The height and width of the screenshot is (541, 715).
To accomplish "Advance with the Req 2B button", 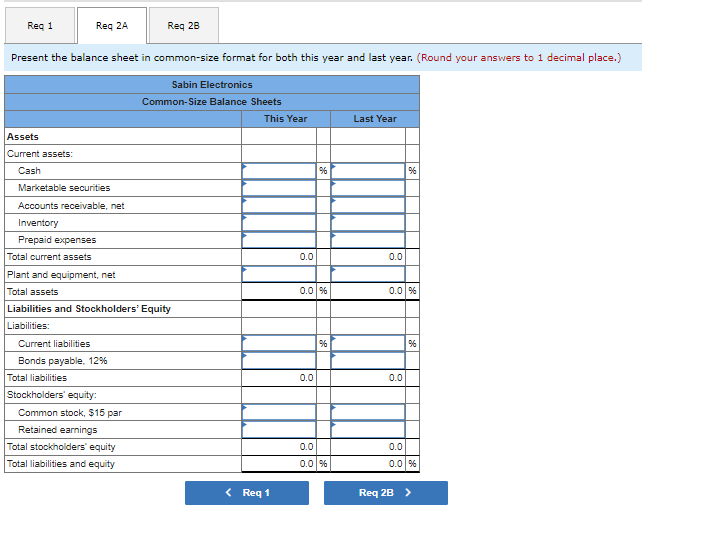I will point(386,493).
